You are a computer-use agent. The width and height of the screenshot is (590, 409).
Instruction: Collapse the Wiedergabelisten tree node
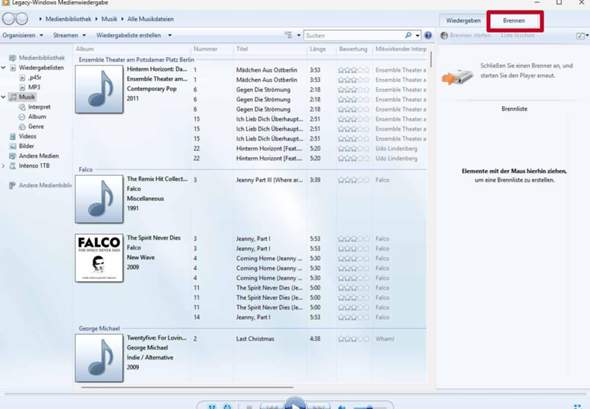(3, 68)
